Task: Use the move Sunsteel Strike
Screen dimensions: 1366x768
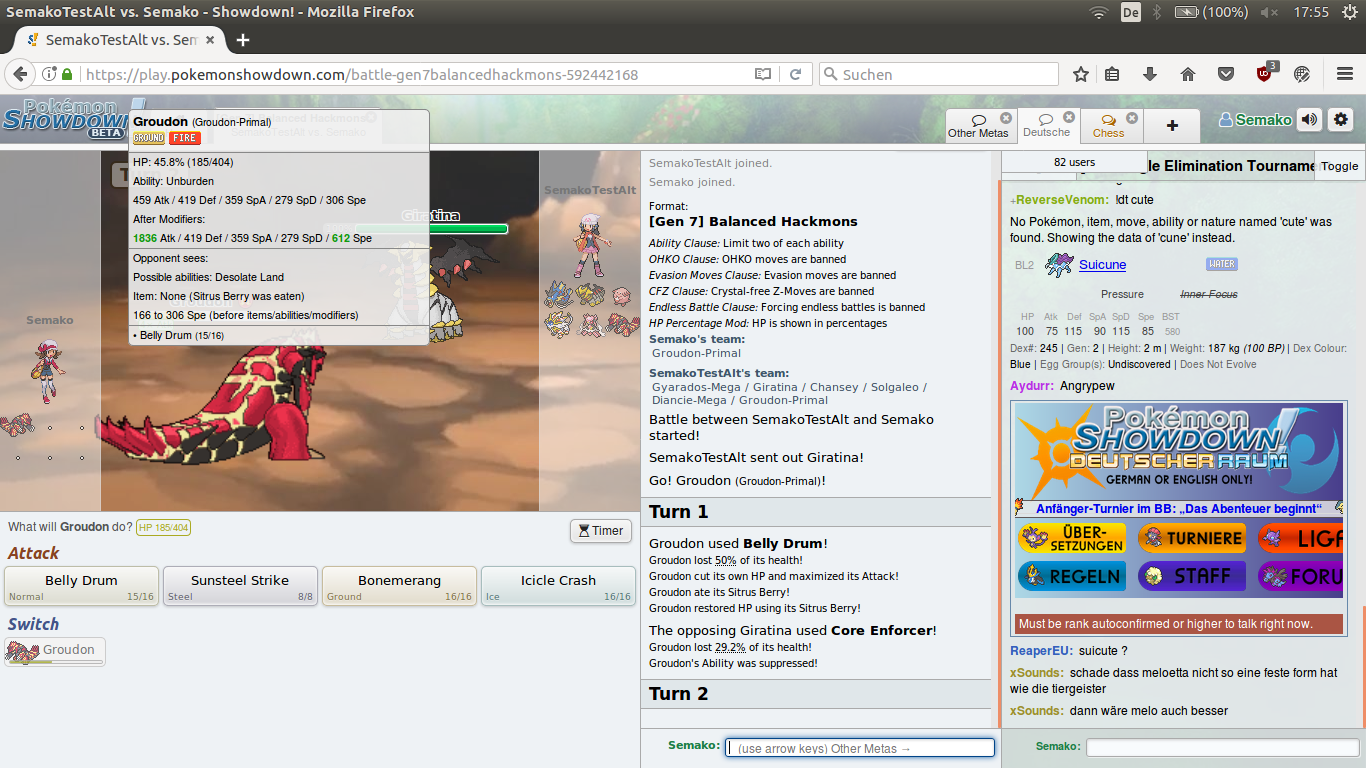Action: 240,586
